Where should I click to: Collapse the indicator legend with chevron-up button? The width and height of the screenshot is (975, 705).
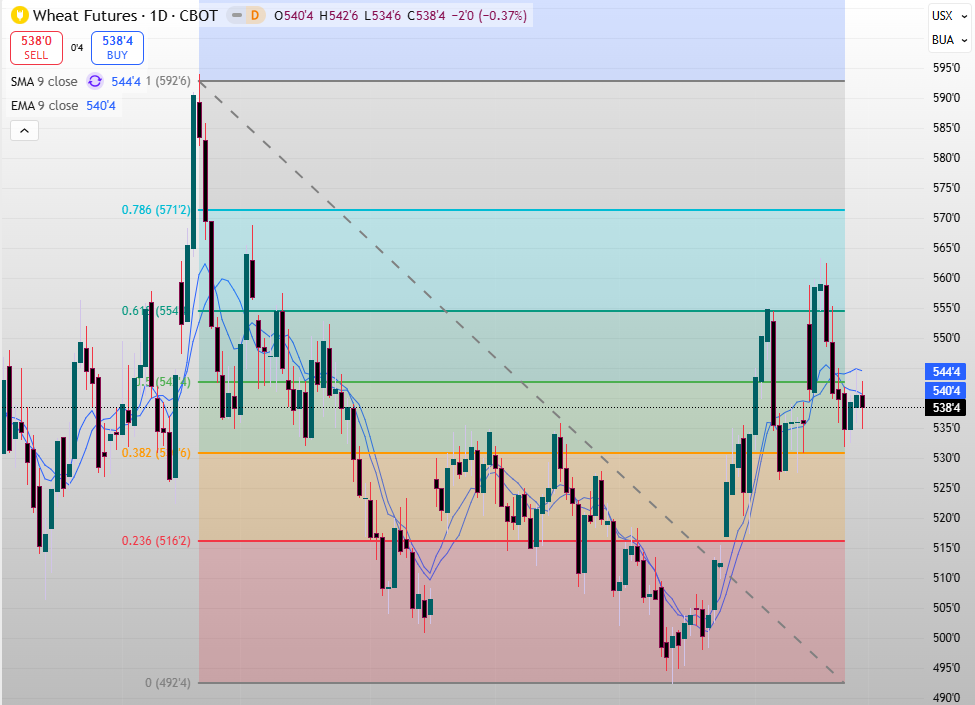(x=24, y=130)
